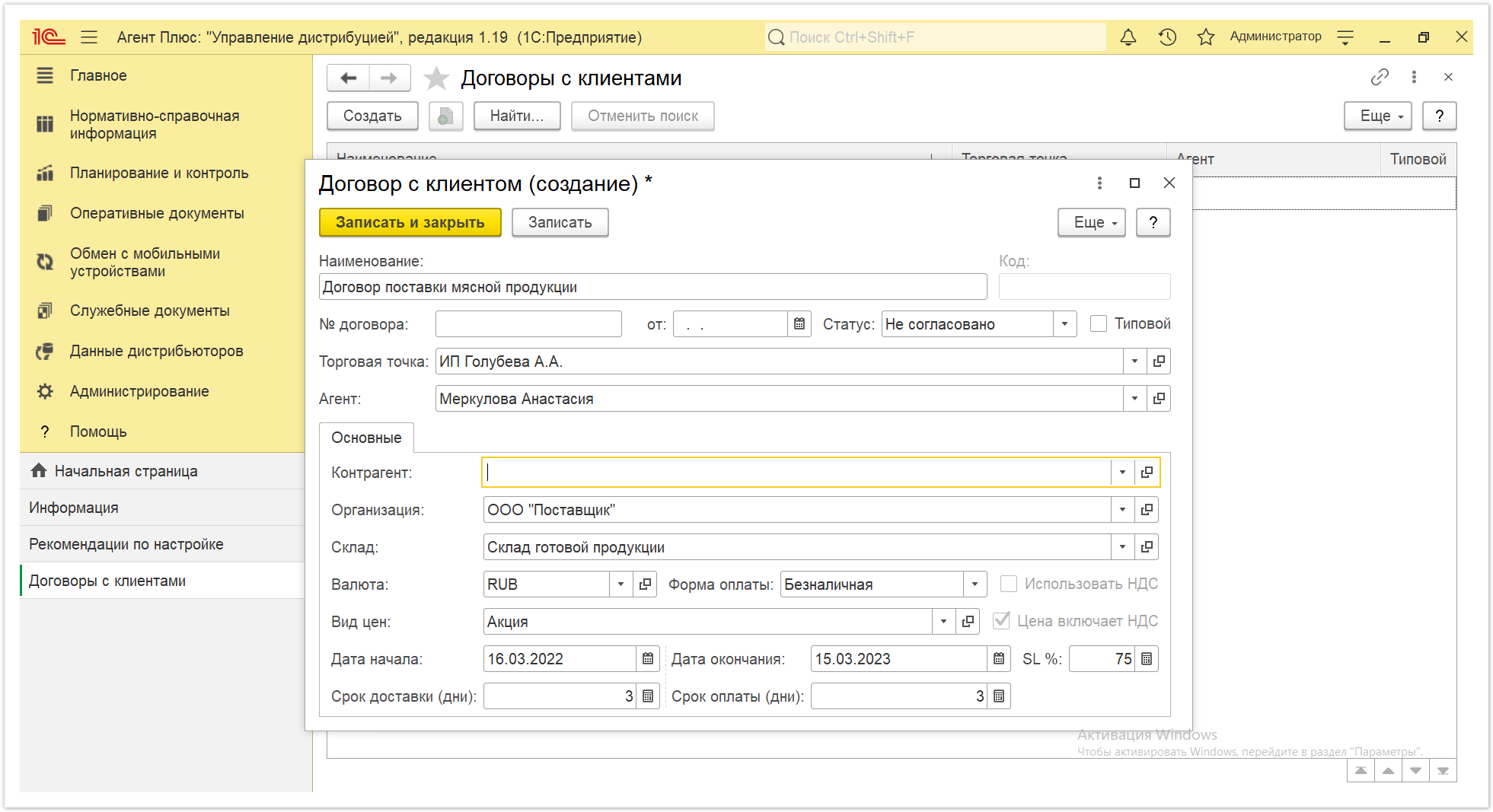
Task: Go back with the left arrow
Action: [349, 78]
